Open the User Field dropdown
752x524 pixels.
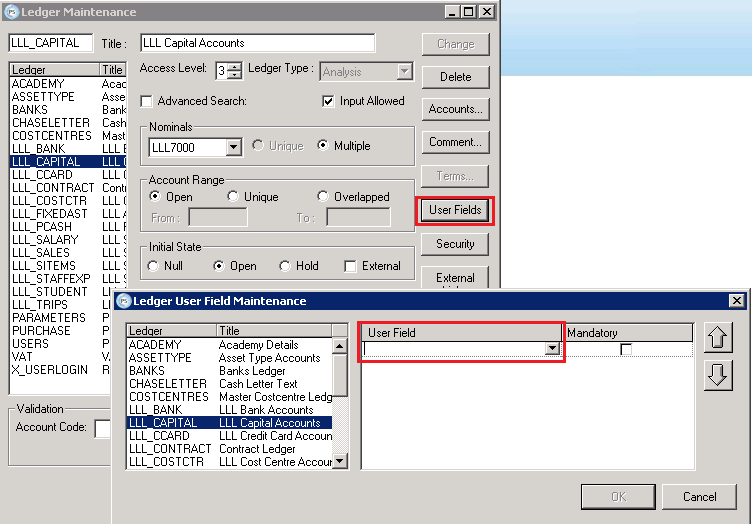tap(551, 349)
